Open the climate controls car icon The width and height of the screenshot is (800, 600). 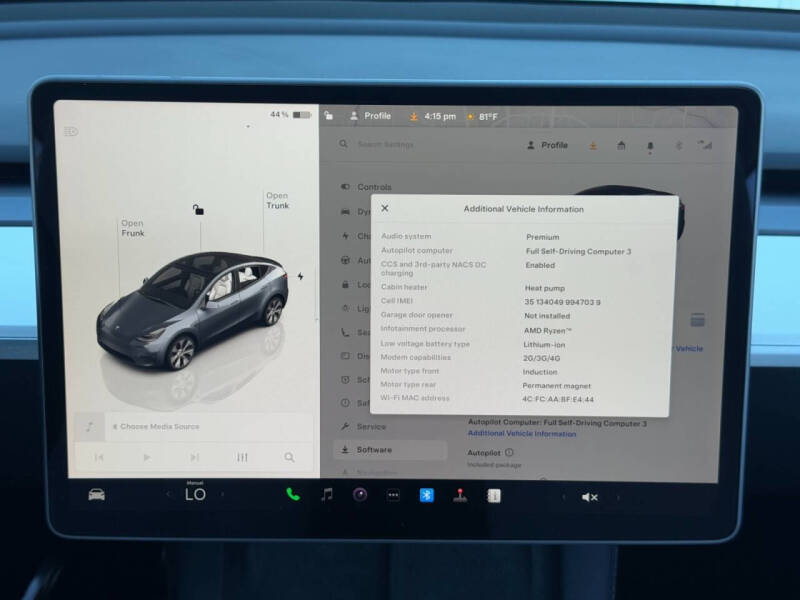95,495
